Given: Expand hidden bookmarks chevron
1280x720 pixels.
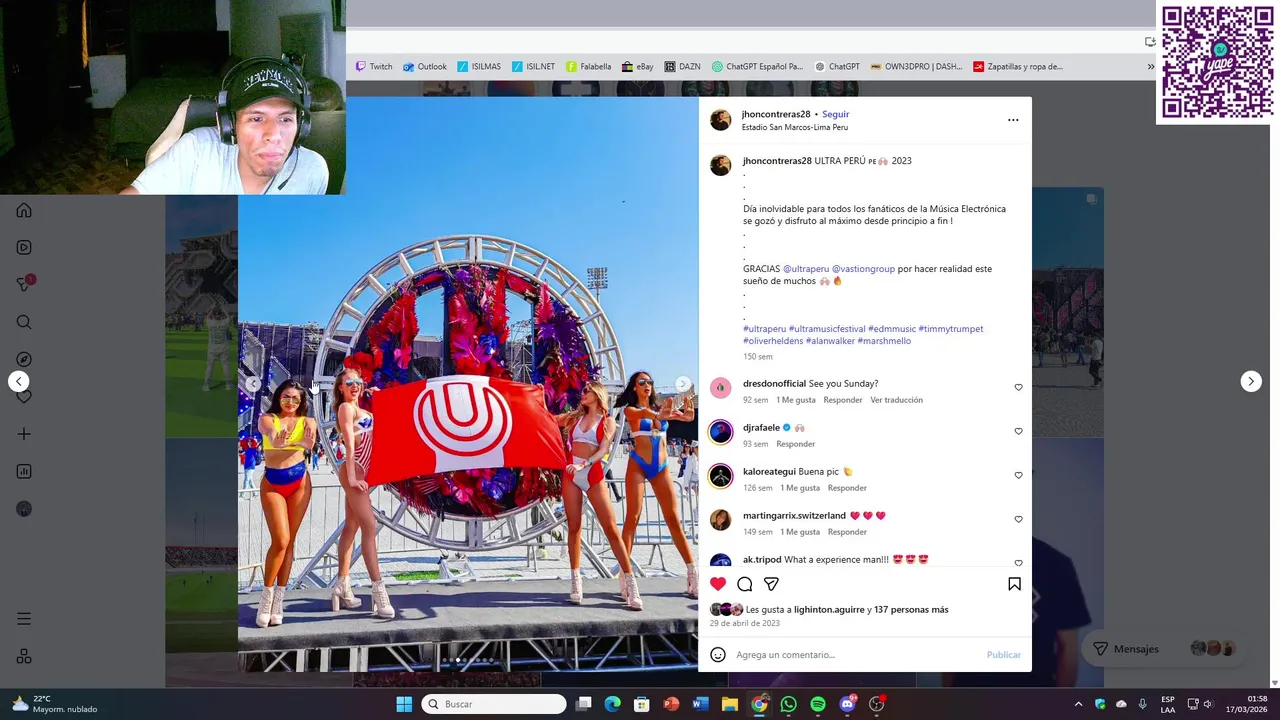Looking at the screenshot, I should pos(1150,67).
